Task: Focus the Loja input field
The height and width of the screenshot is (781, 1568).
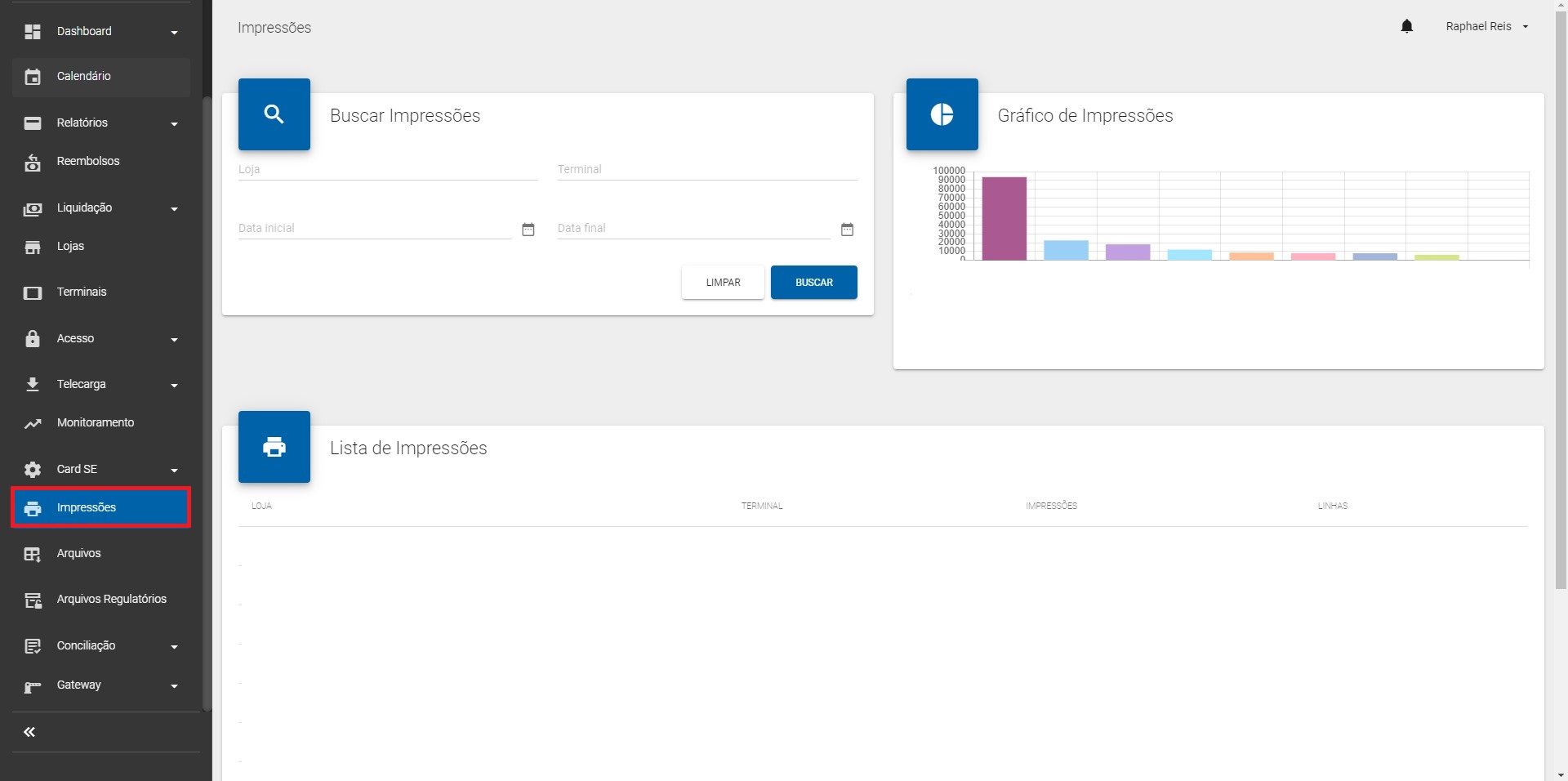Action: 388,170
